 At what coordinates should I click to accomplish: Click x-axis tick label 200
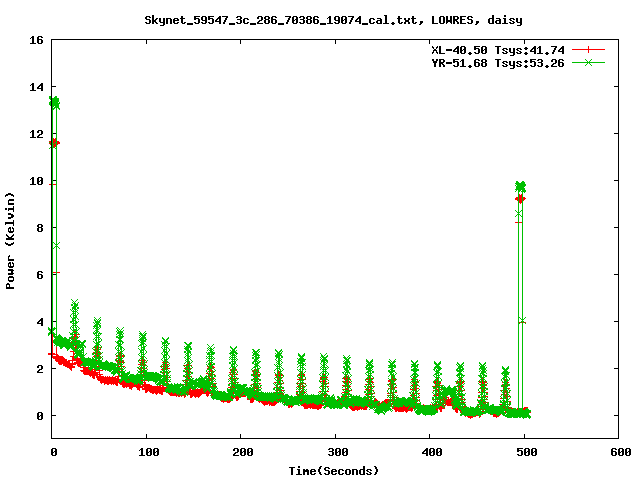(243, 452)
